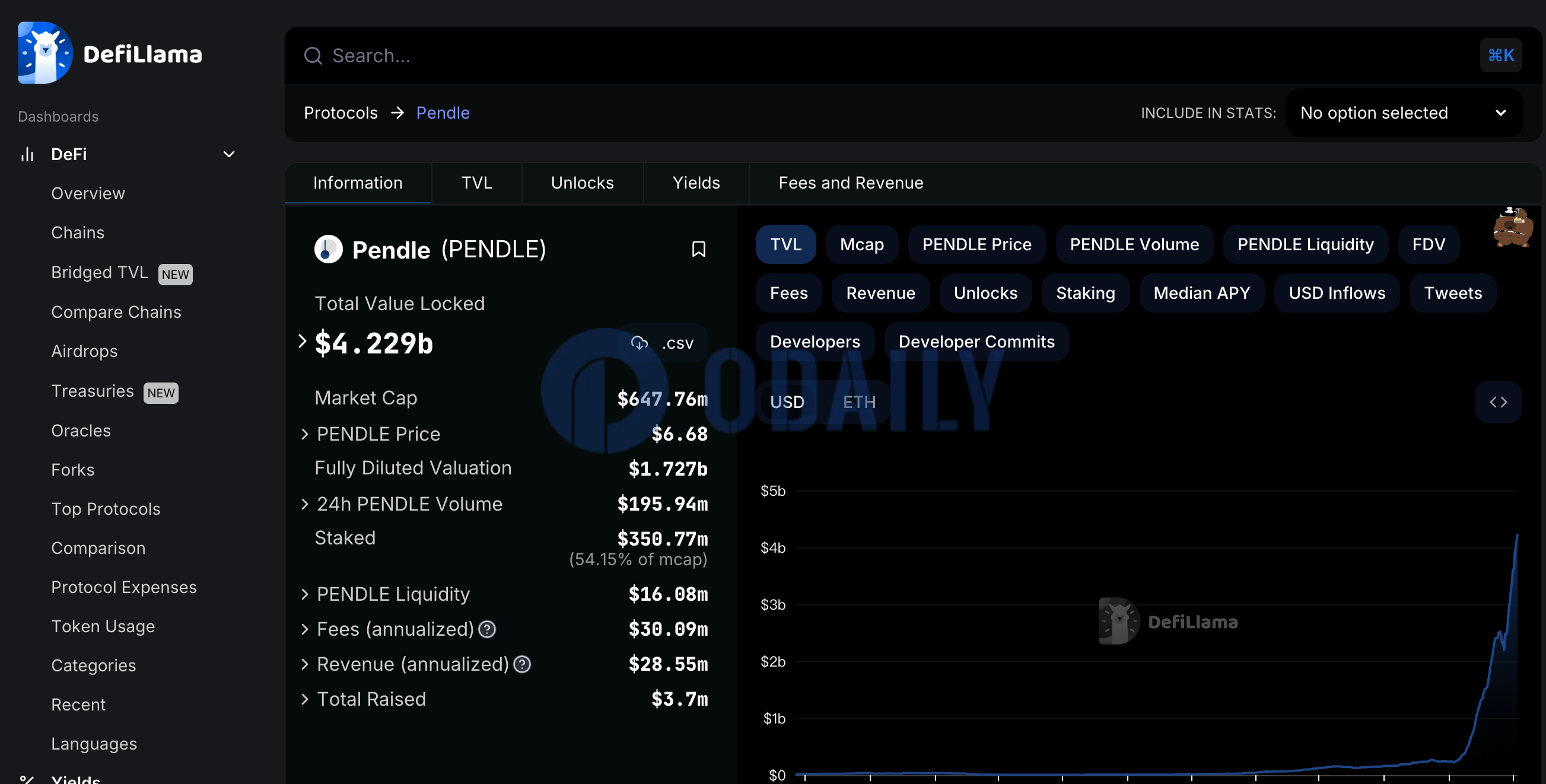Expand the PENDLE Price details
The image size is (1546, 784).
[x=305, y=434]
